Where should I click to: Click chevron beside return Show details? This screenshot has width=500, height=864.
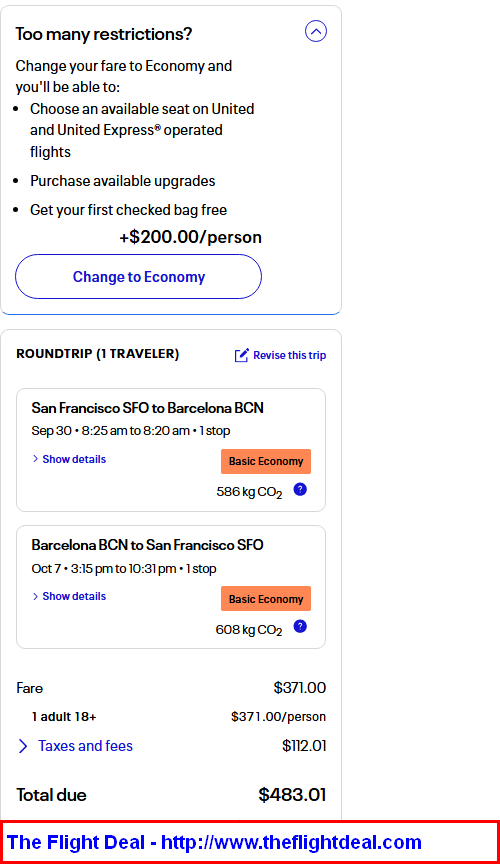(x=35, y=596)
